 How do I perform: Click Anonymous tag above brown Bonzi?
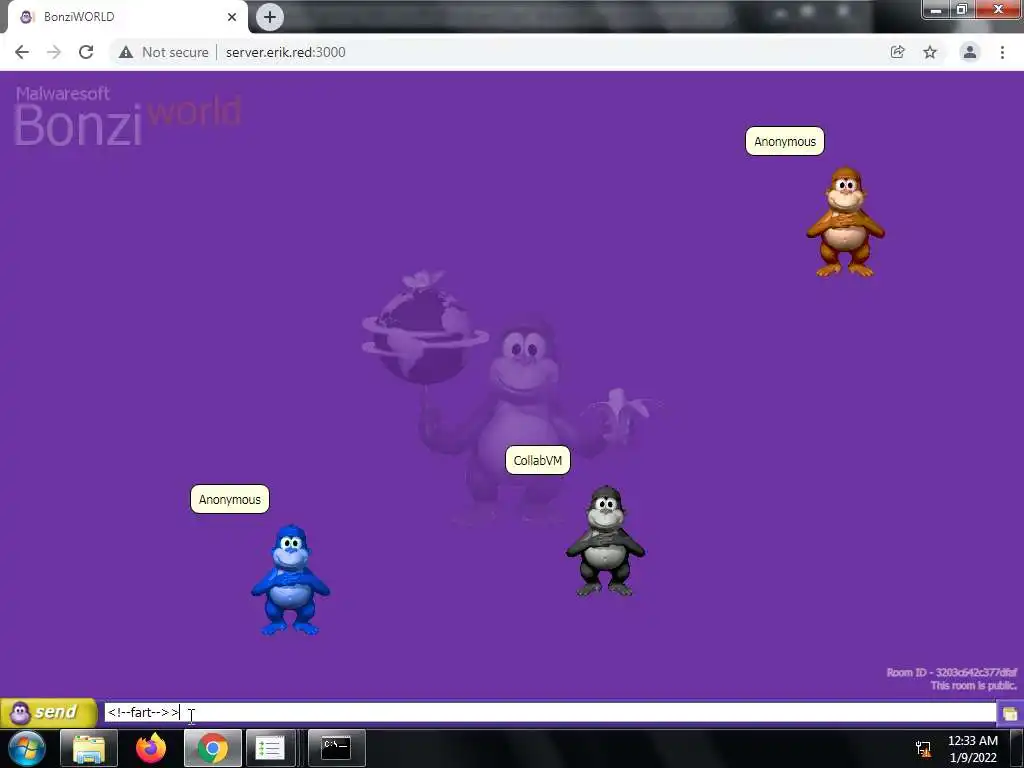click(785, 142)
